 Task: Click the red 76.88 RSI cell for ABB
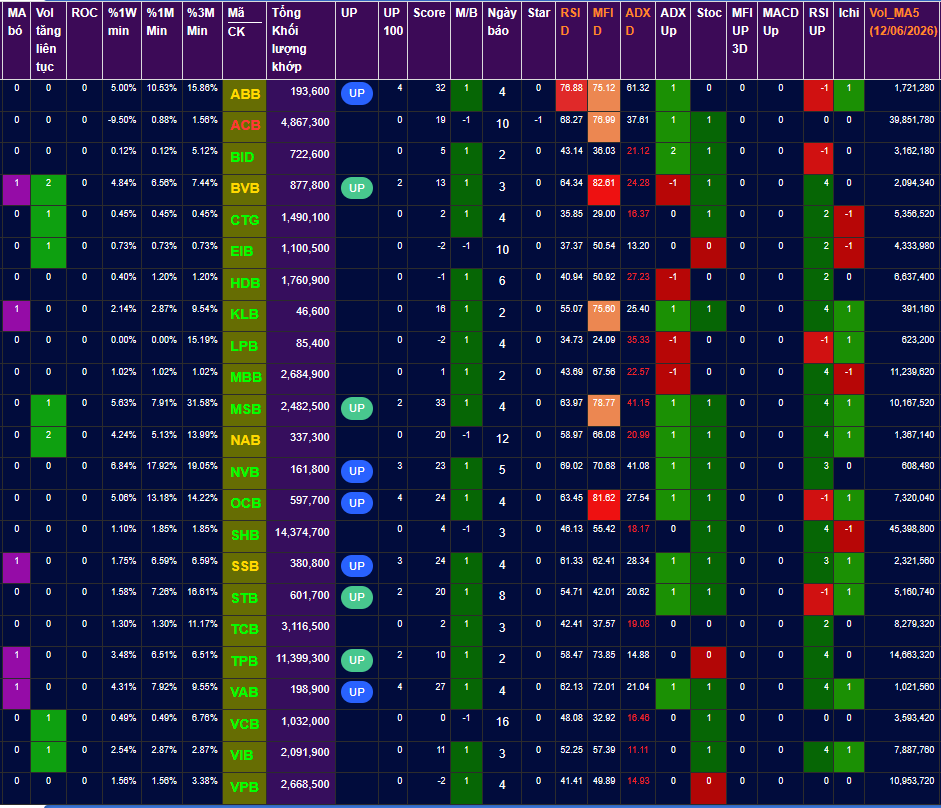click(571, 95)
